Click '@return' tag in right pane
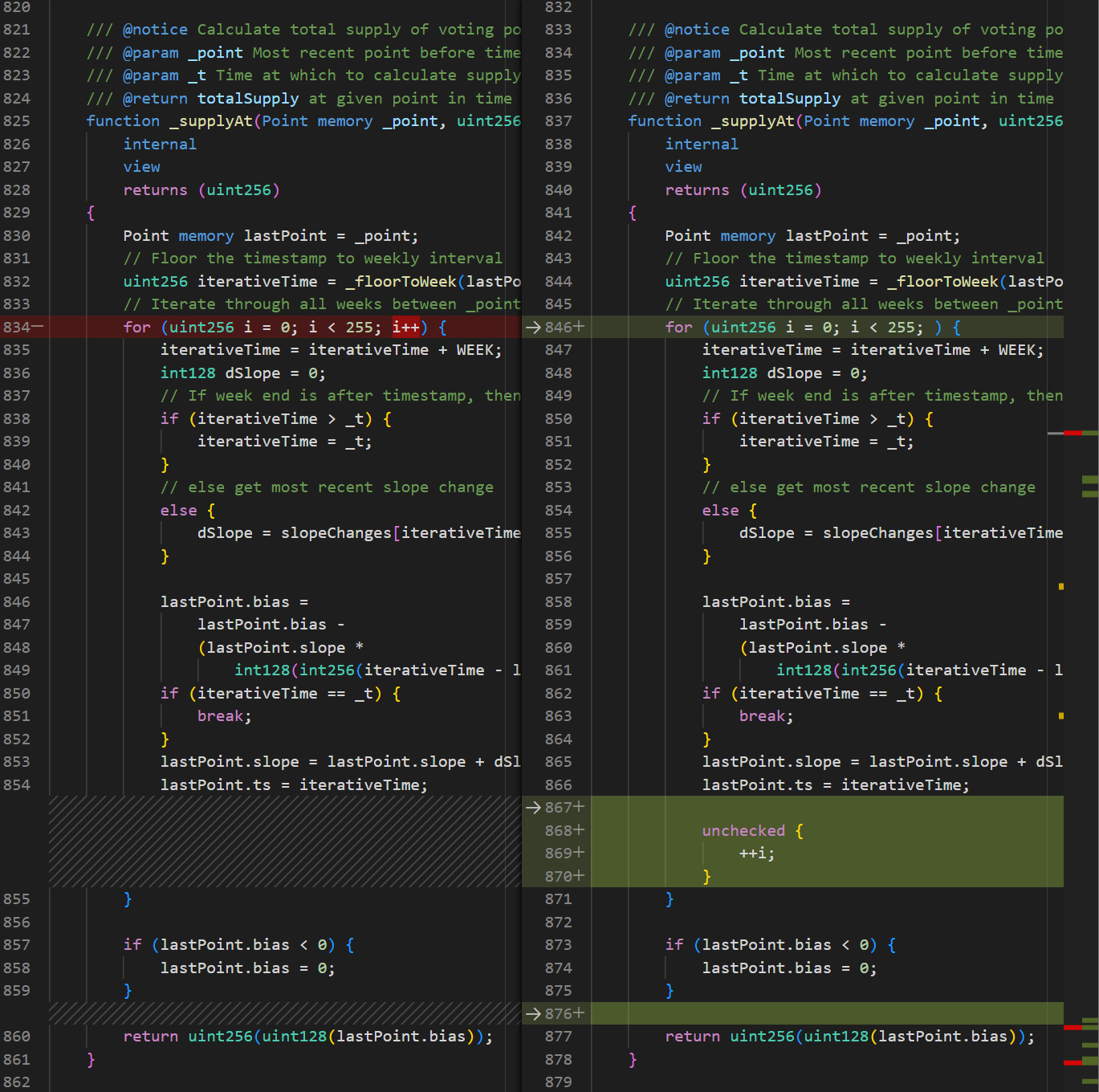 coord(697,98)
